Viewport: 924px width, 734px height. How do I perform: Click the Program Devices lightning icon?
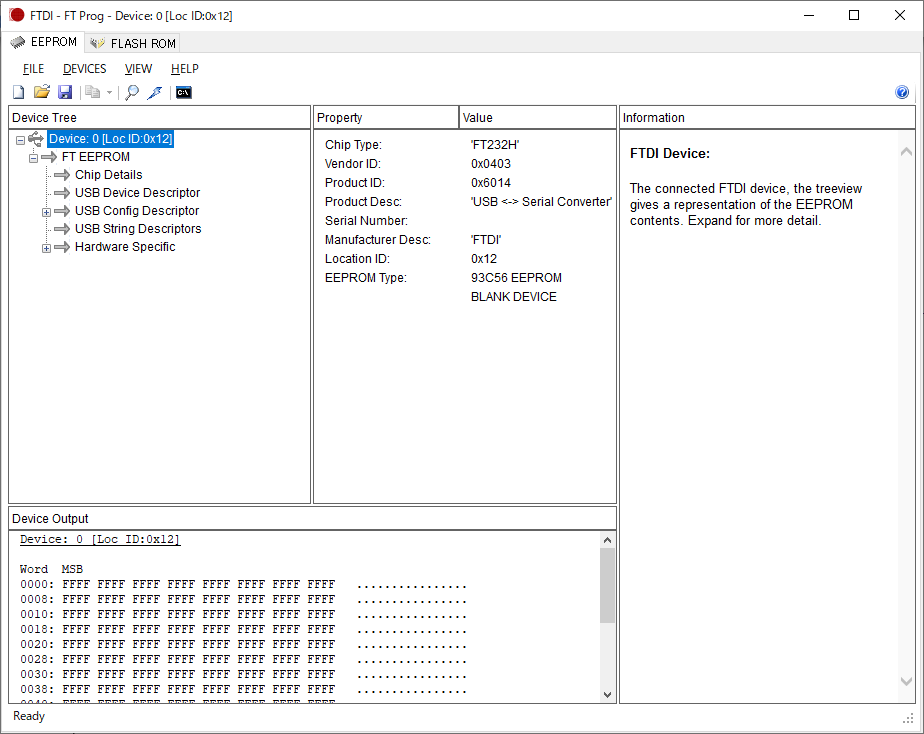pyautogui.click(x=155, y=93)
